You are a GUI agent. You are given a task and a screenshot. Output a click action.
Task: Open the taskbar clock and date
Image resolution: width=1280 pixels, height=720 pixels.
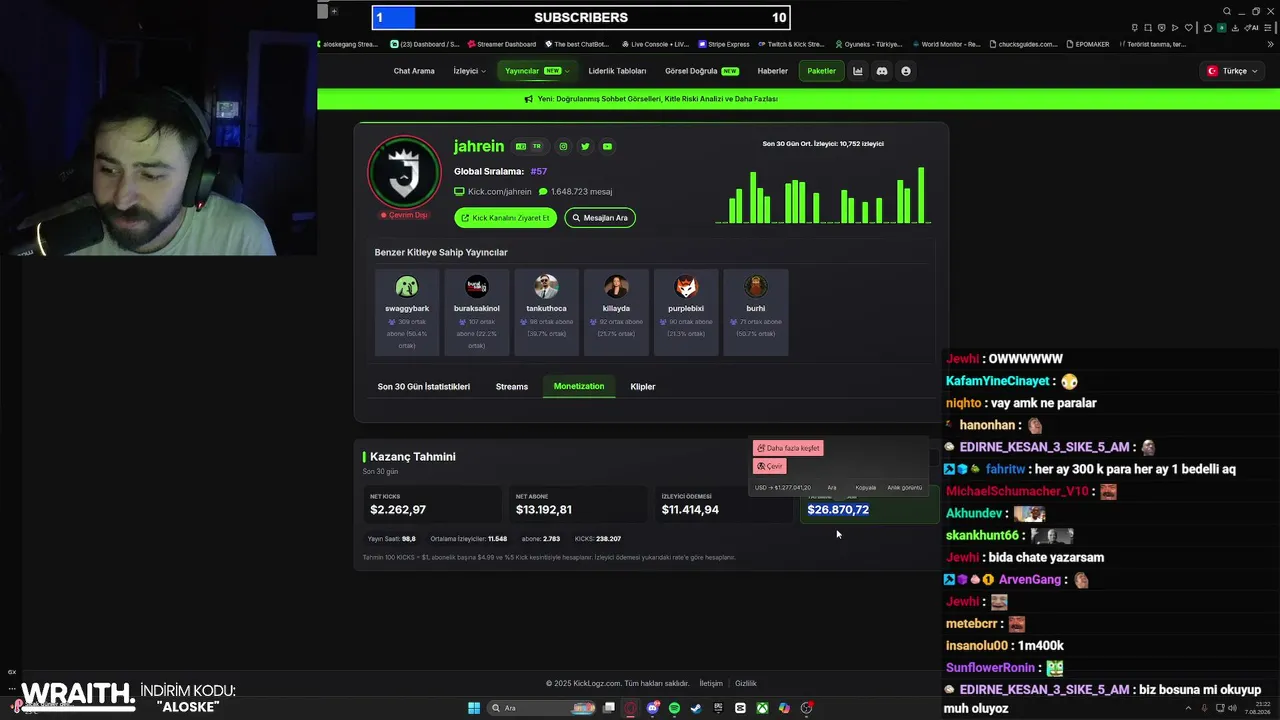(x=1257, y=708)
